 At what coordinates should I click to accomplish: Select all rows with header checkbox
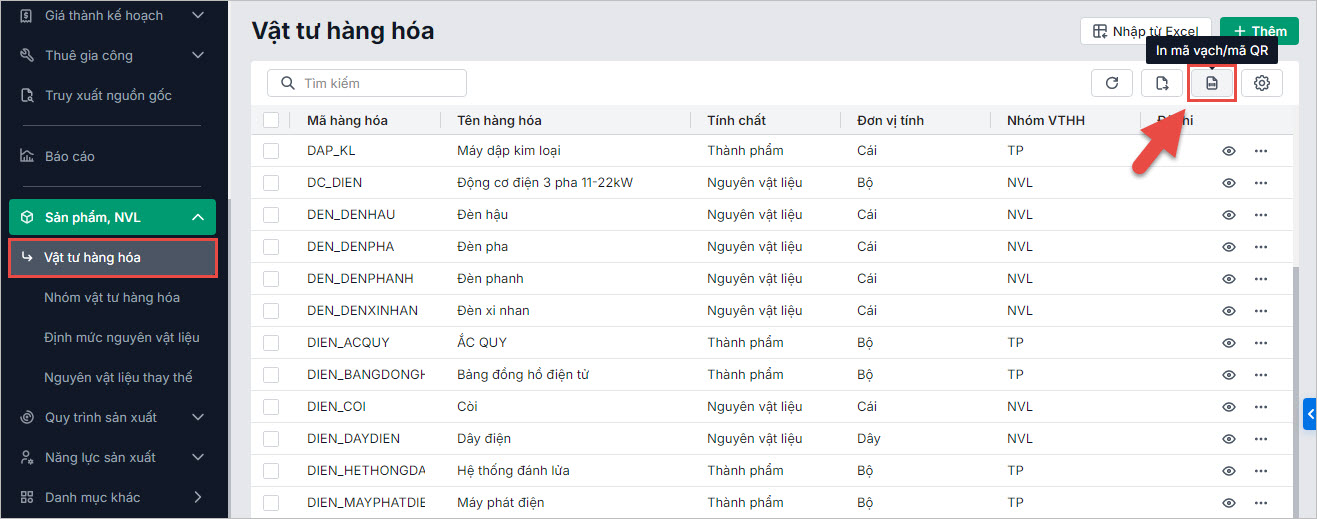click(271, 120)
